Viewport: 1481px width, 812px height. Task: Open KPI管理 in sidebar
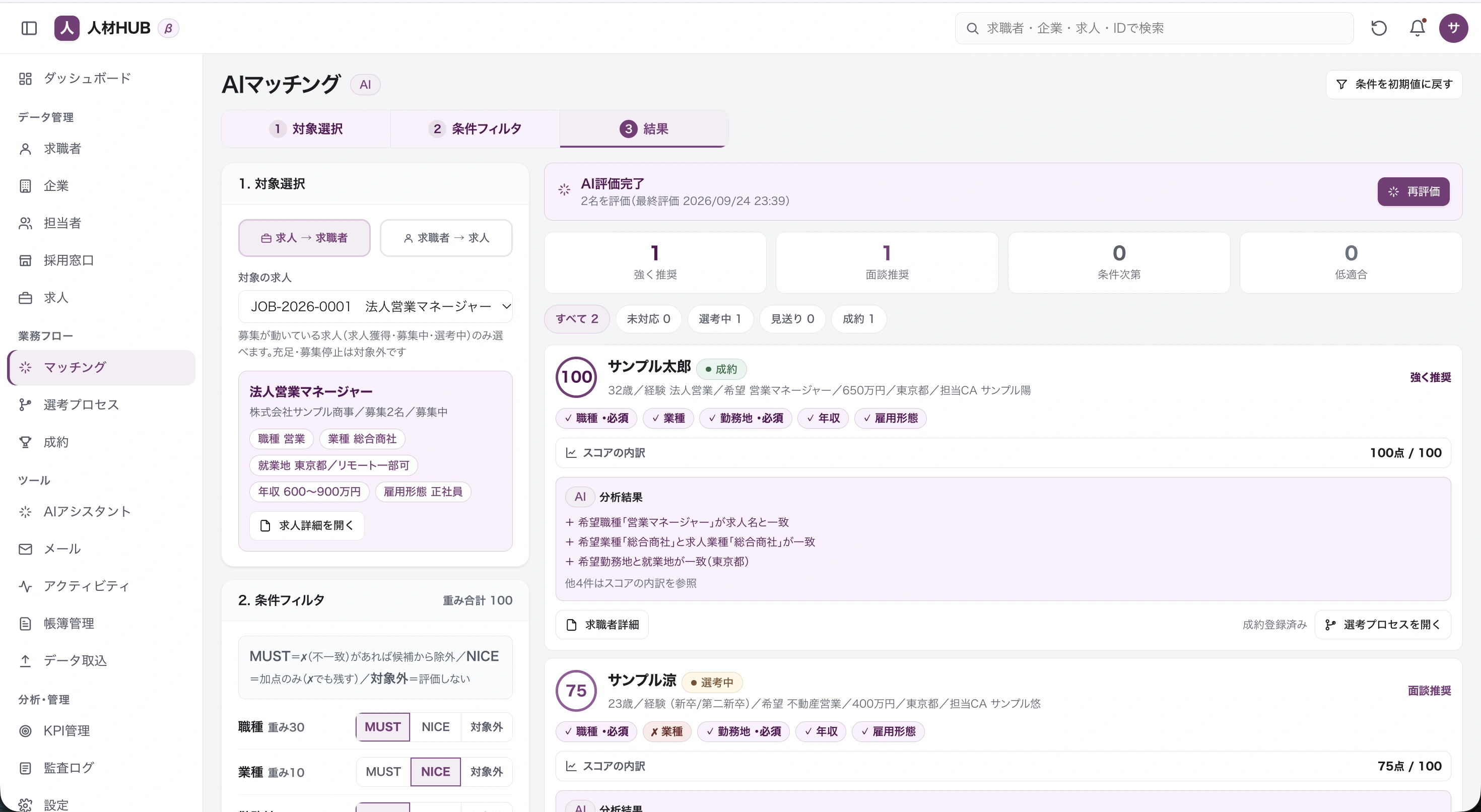(x=101, y=731)
